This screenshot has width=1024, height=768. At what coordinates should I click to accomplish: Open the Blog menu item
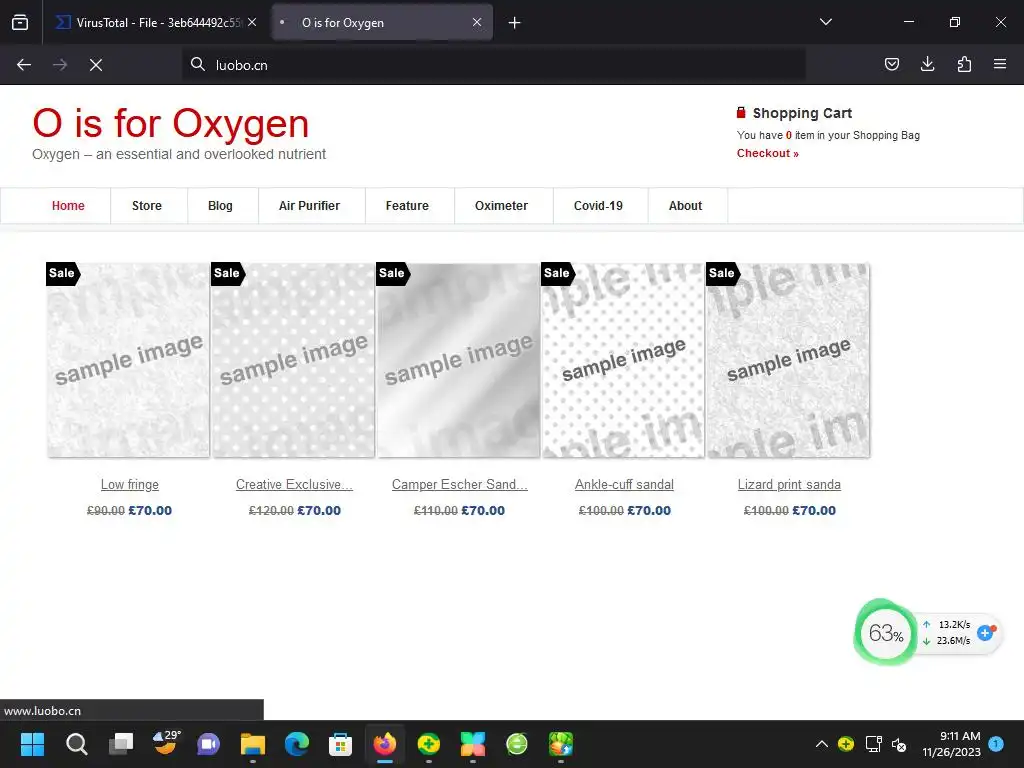(x=220, y=206)
